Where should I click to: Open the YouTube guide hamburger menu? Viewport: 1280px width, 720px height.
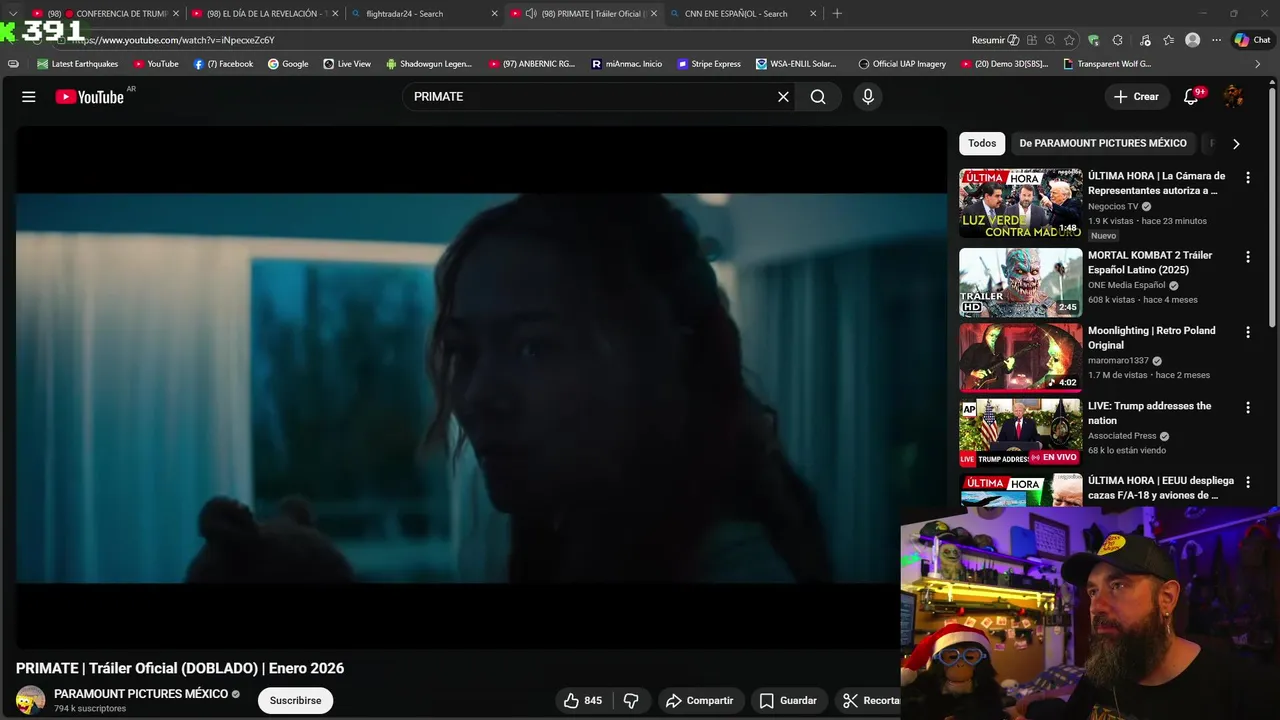[29, 97]
